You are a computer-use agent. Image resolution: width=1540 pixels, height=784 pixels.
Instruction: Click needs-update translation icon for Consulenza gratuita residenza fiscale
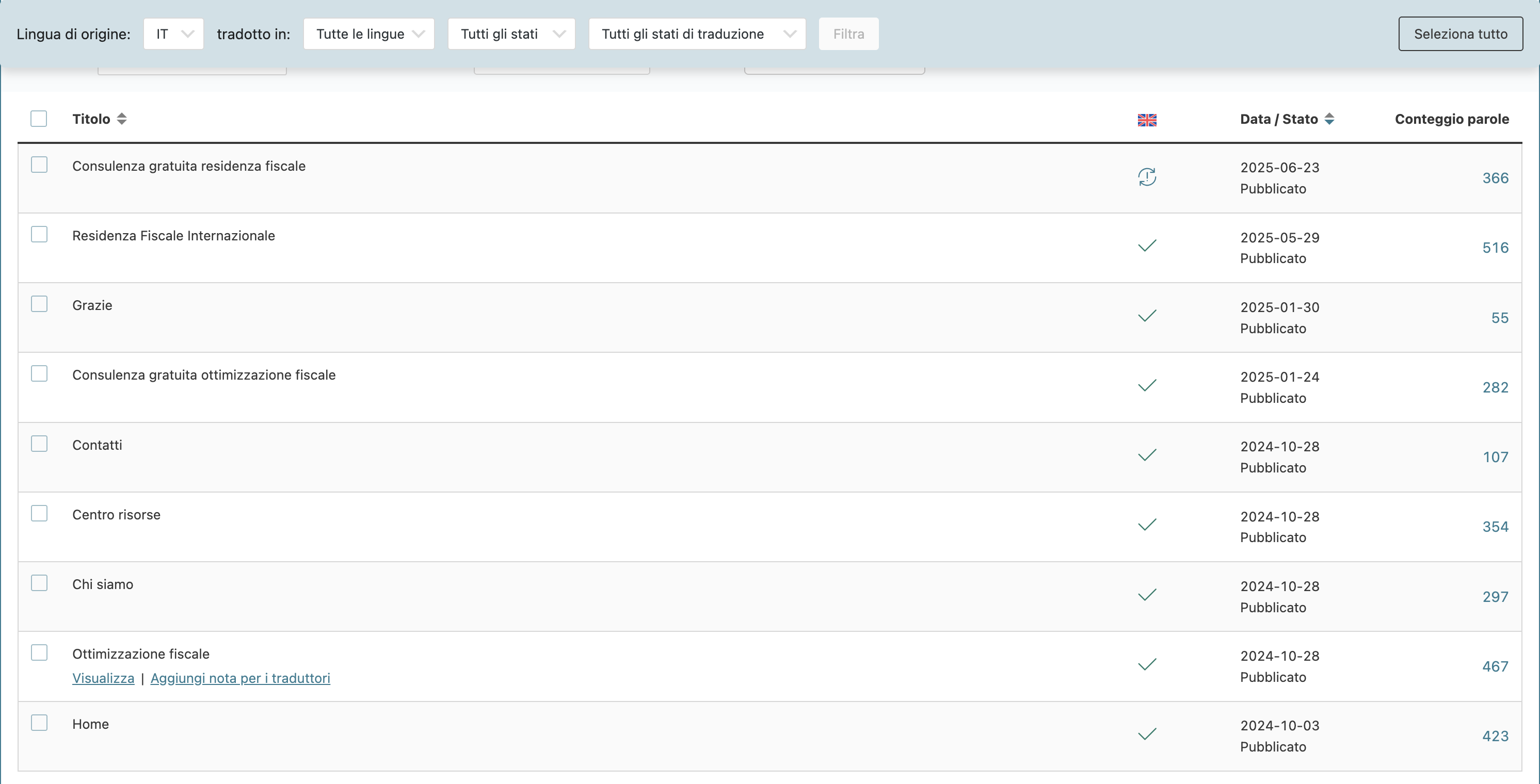[1147, 177]
